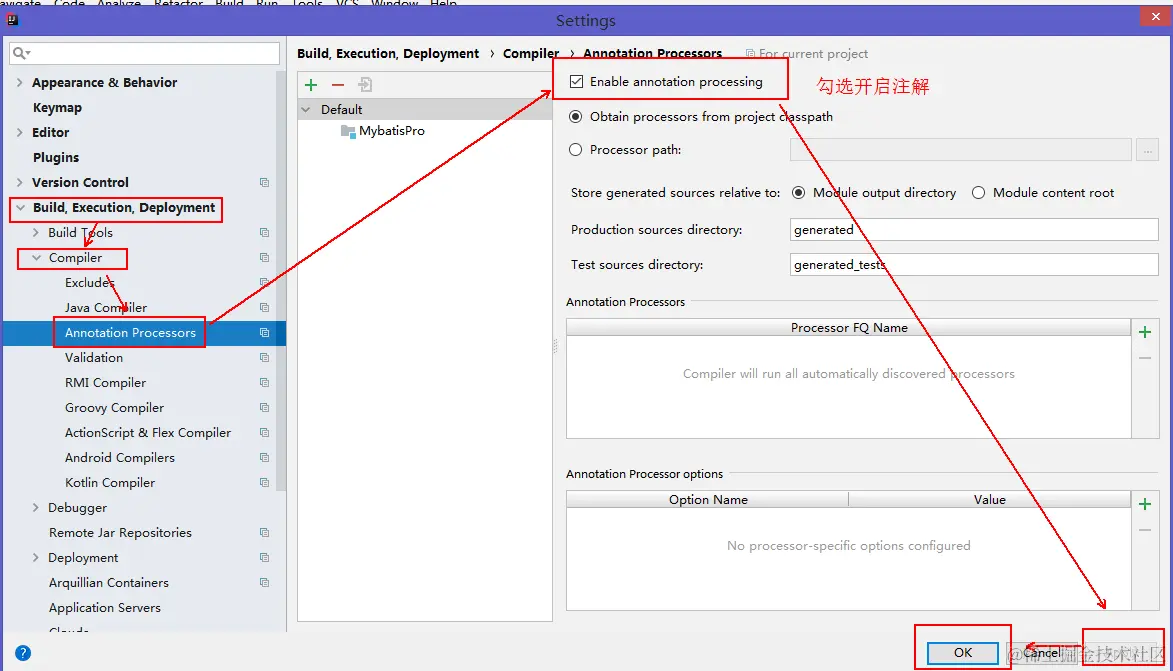Click project-level icon beside Annotation Processors
Image resolution: width=1173 pixels, height=671 pixels.
tap(264, 333)
